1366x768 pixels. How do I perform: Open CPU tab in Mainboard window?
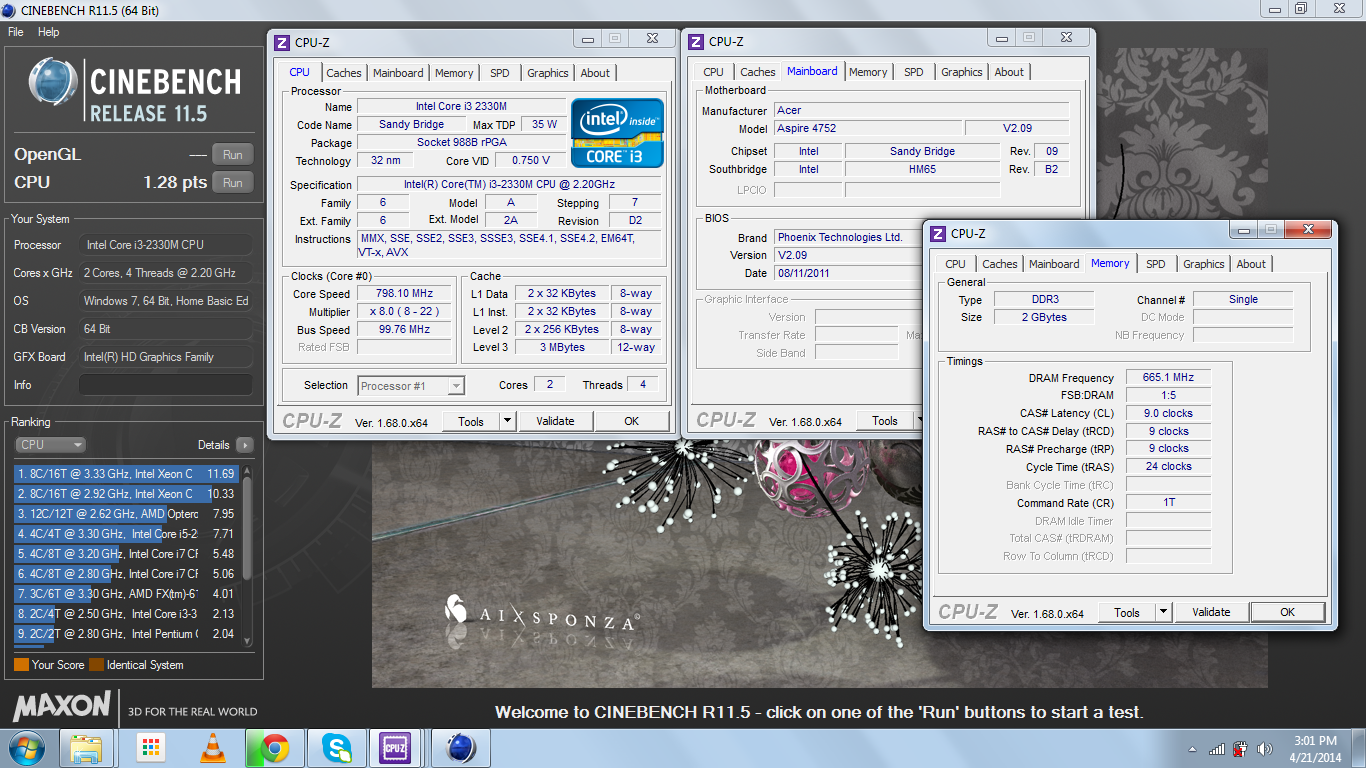713,72
